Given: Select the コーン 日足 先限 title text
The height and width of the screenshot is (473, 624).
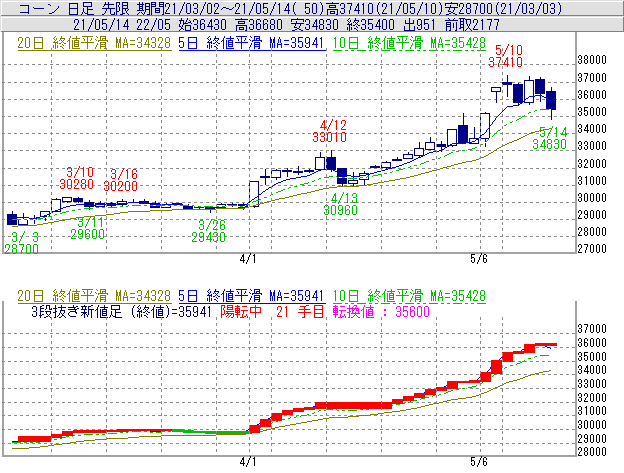Looking at the screenshot, I should 74,8.
